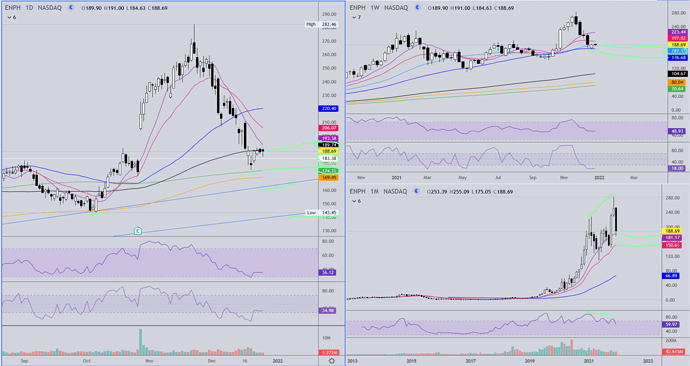
Task: Select the pink 150.61 label on monthly axis
Action: pos(672,245)
